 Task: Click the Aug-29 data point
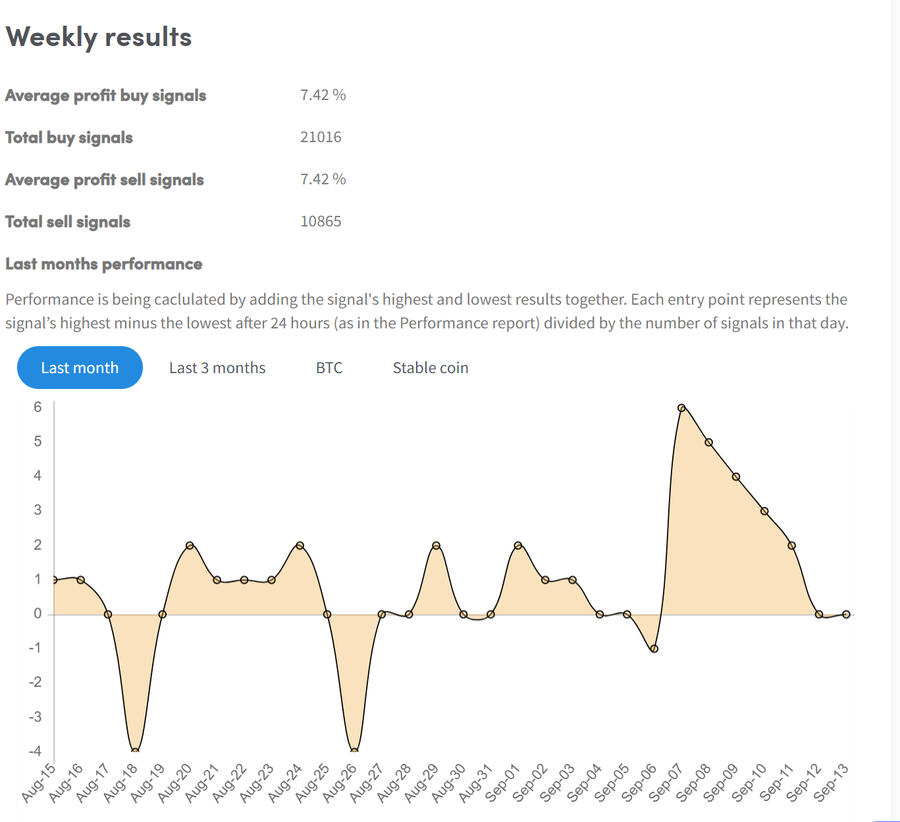436,545
